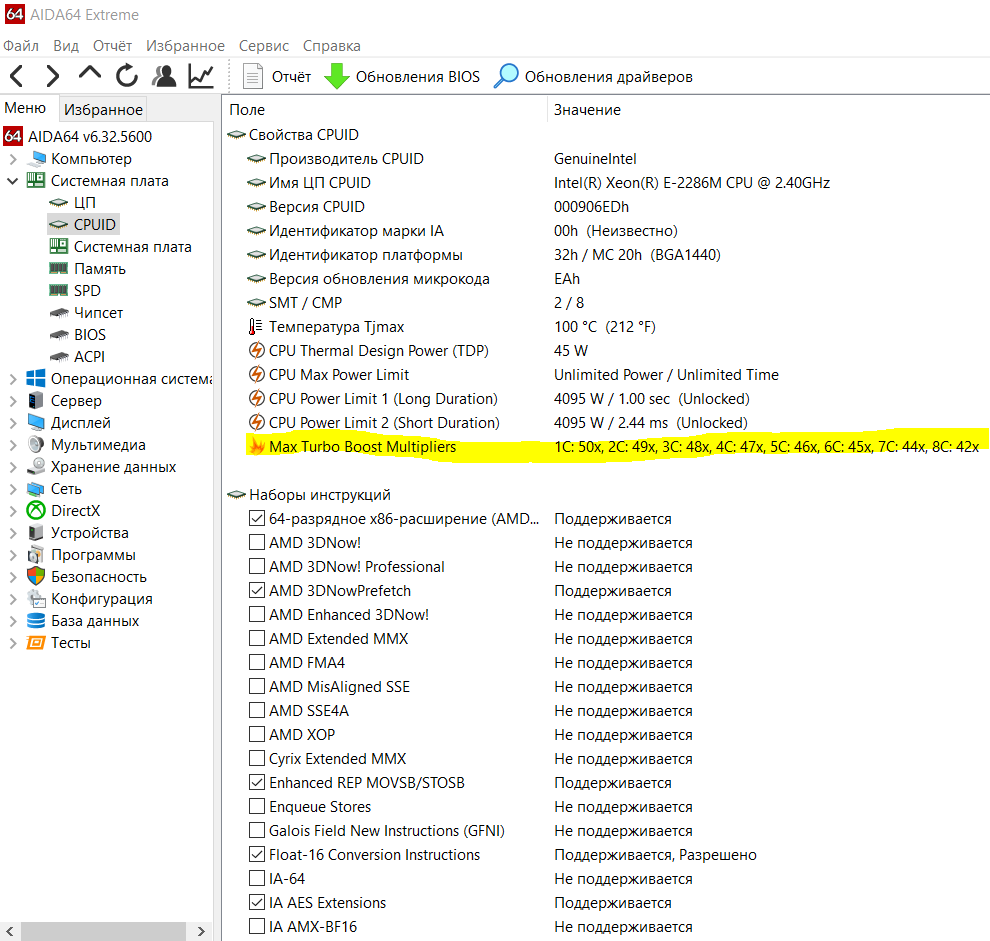The height and width of the screenshot is (941, 990).
Task: Click the База данных database icon
Action: (x=36, y=621)
